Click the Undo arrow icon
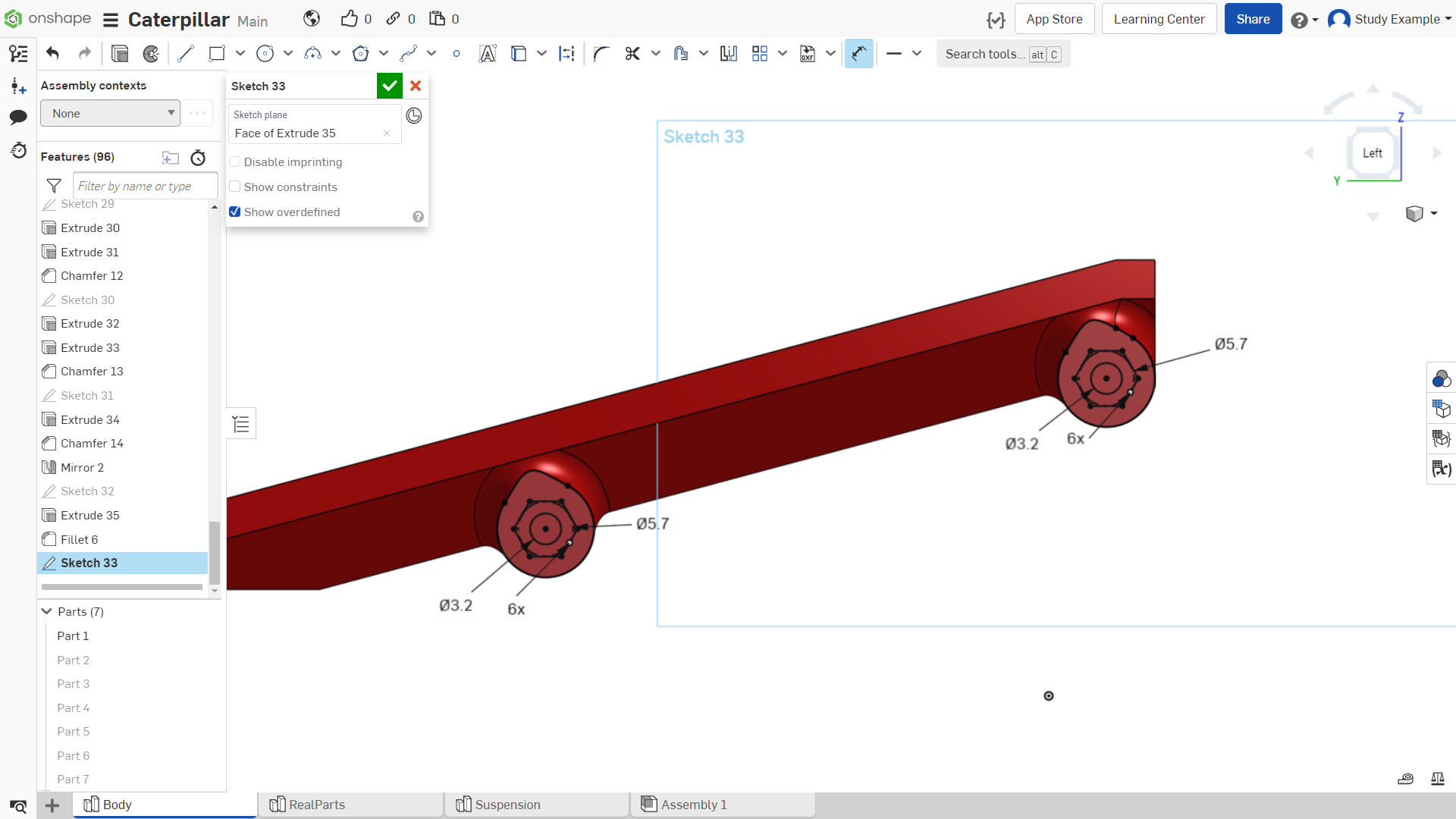 (x=52, y=53)
